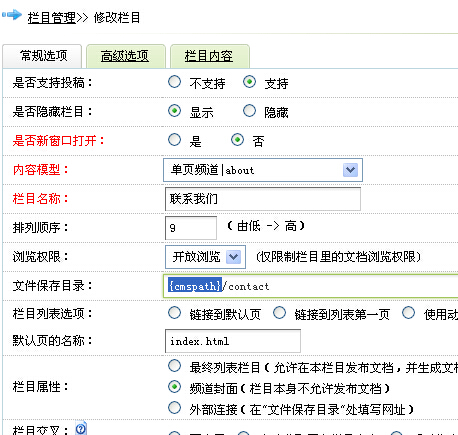The image size is (458, 435).
Task: Expand the 内容模型 dropdown arrow
Action: click(350, 170)
